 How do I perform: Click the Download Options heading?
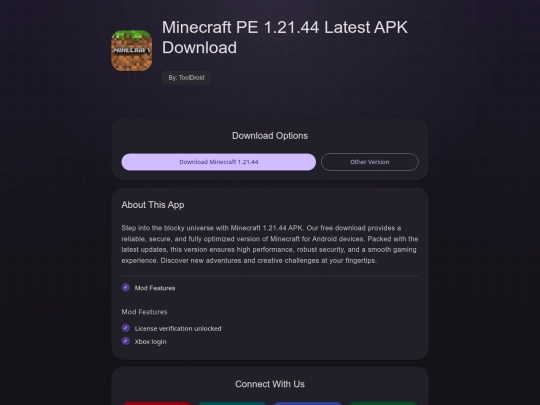[x=270, y=136]
